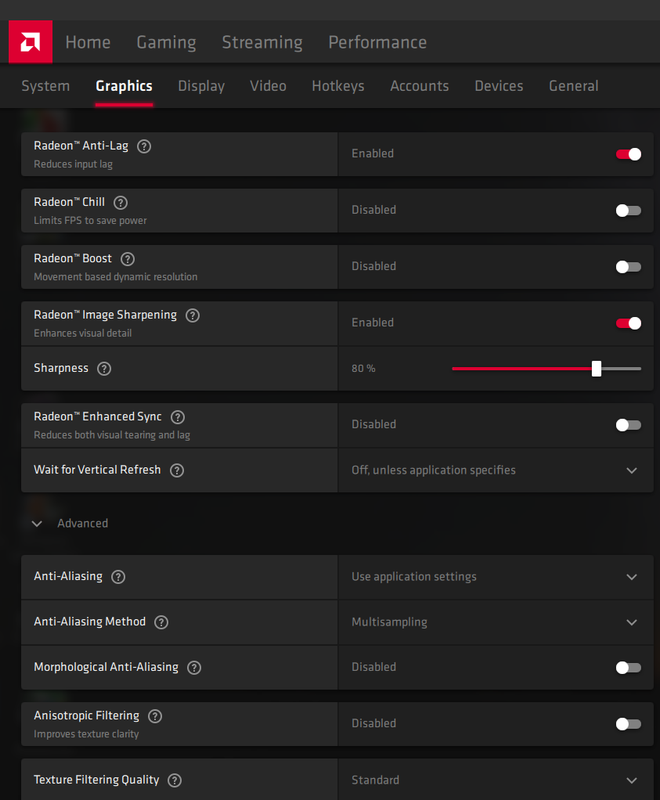Open help for Radeon Anti-Lag
This screenshot has width=660, height=800.
pos(144,146)
